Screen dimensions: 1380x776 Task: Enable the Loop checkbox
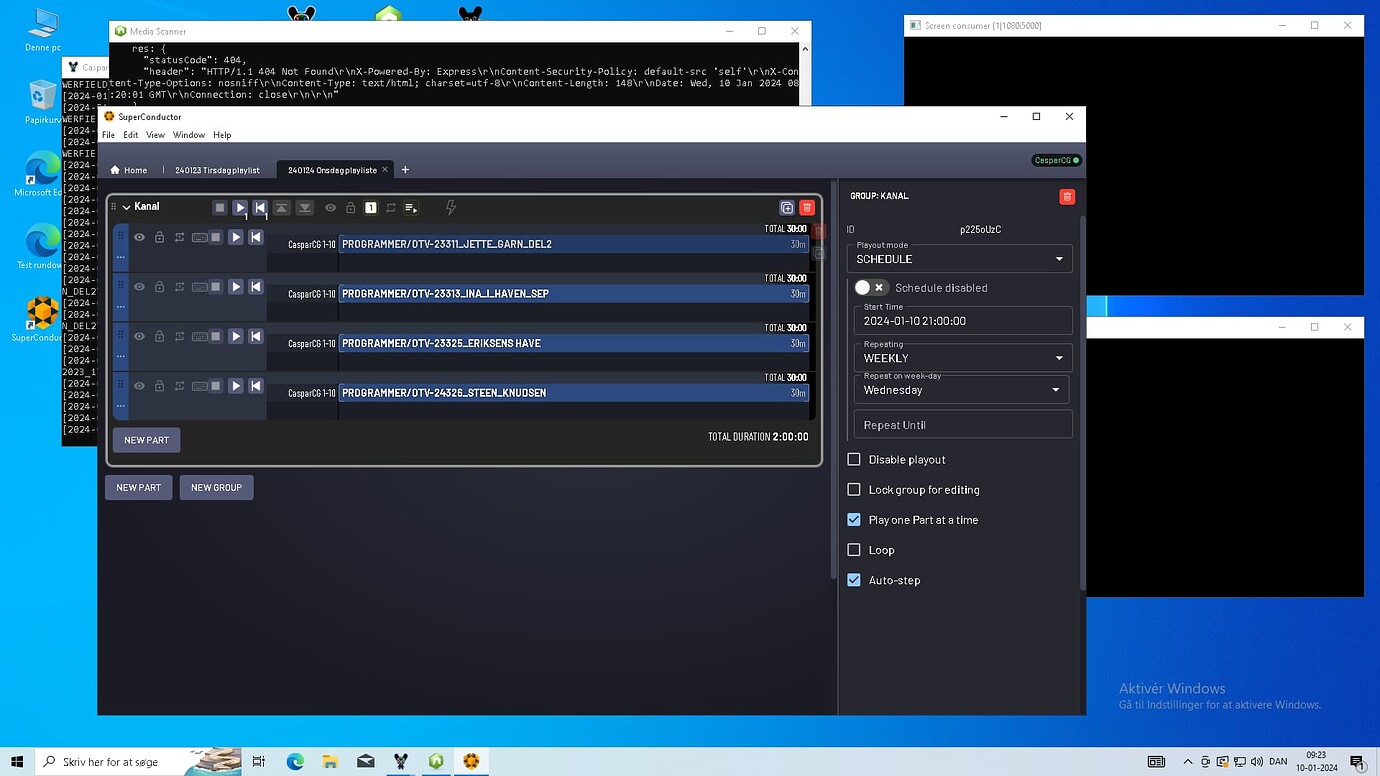854,550
